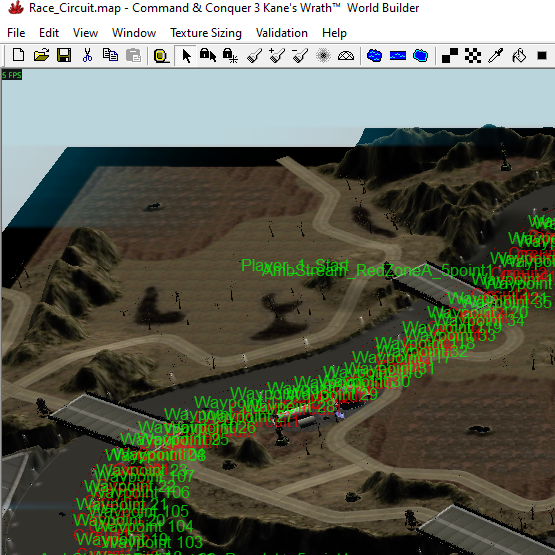Select the Waypoint 35 label

pyautogui.click(x=506, y=302)
